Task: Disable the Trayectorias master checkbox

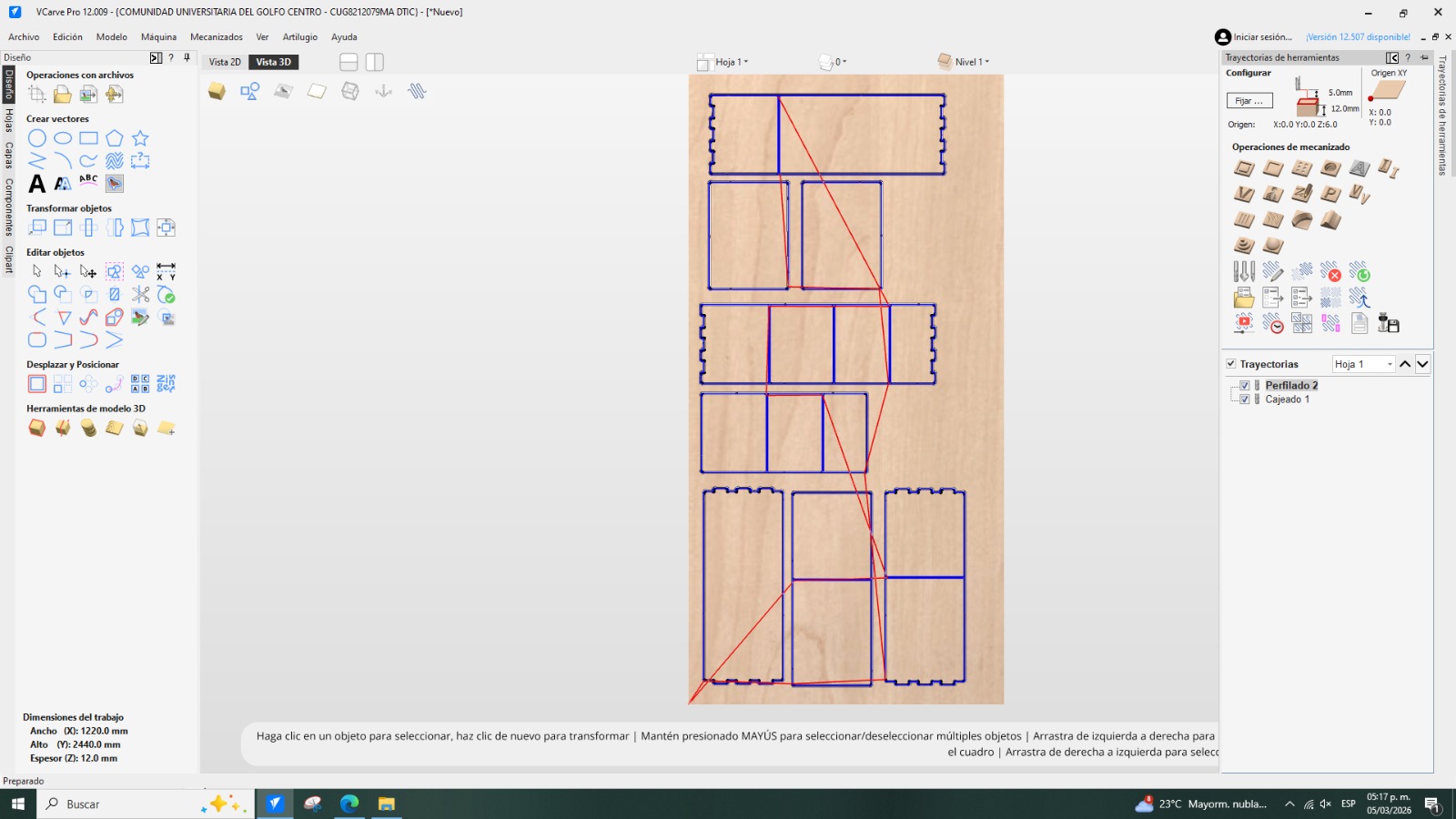Action: pos(1230,363)
